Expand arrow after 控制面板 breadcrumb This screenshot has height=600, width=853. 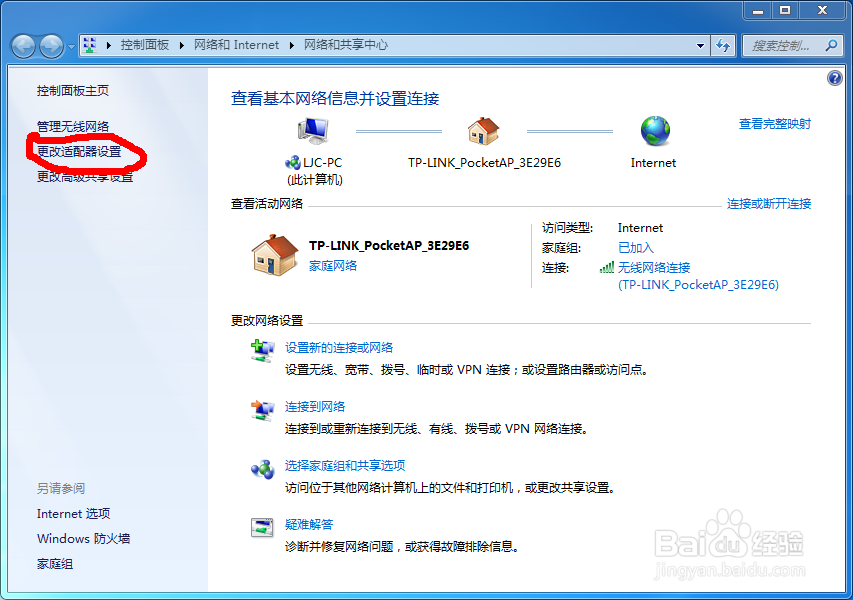[182, 45]
